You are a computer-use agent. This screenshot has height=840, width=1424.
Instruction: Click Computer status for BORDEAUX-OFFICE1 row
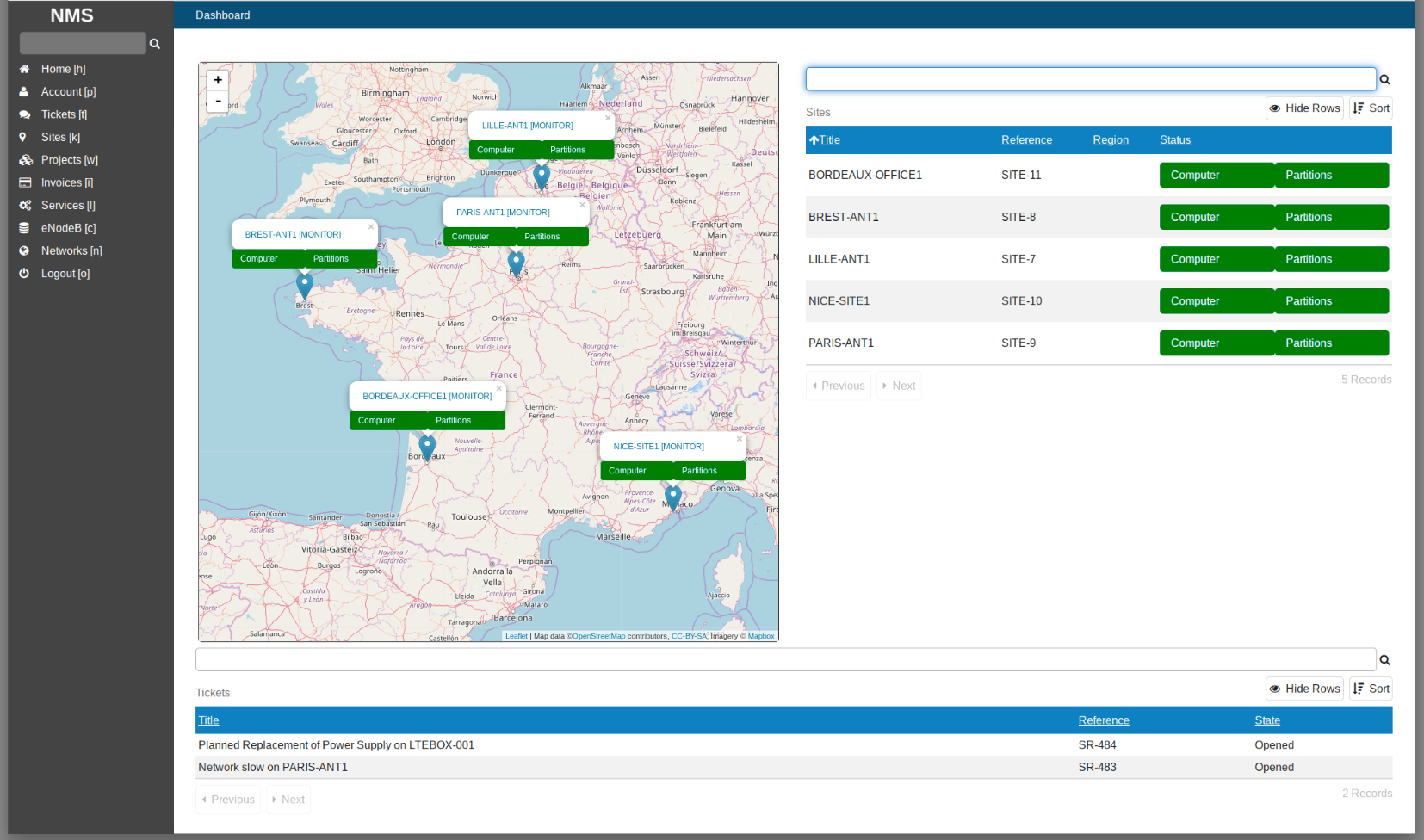pyautogui.click(x=1217, y=176)
